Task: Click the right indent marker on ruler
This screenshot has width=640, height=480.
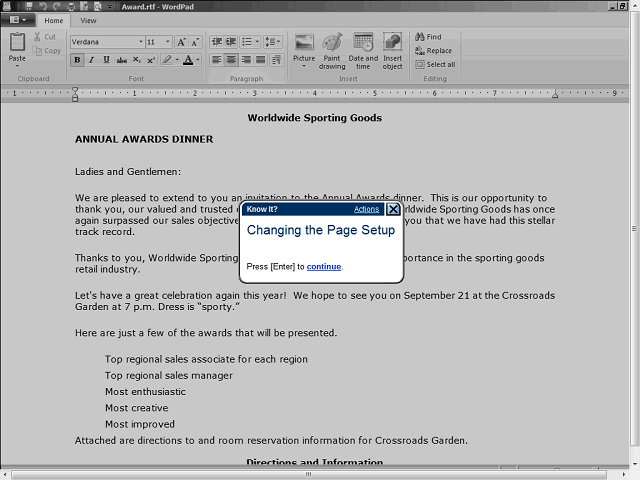Action: tap(555, 94)
